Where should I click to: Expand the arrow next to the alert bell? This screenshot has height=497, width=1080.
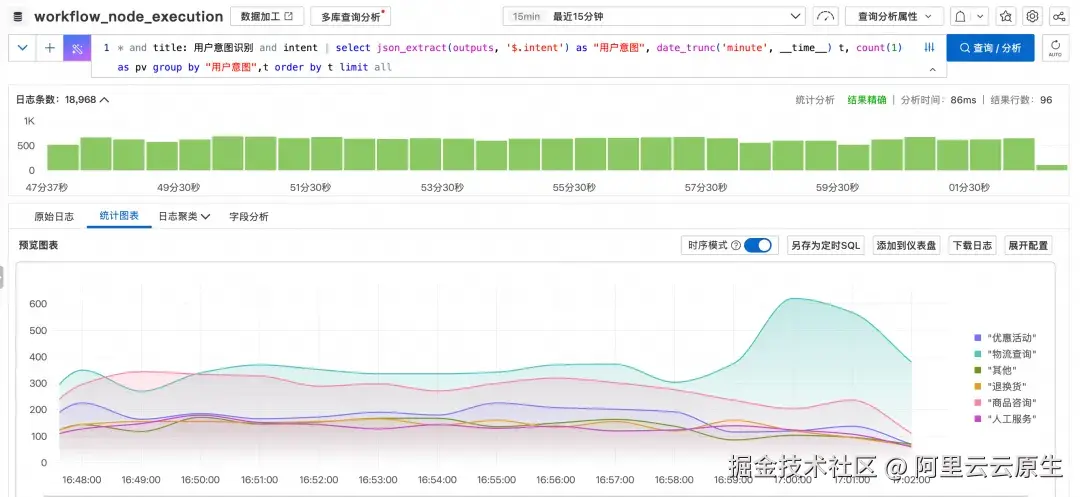click(980, 16)
